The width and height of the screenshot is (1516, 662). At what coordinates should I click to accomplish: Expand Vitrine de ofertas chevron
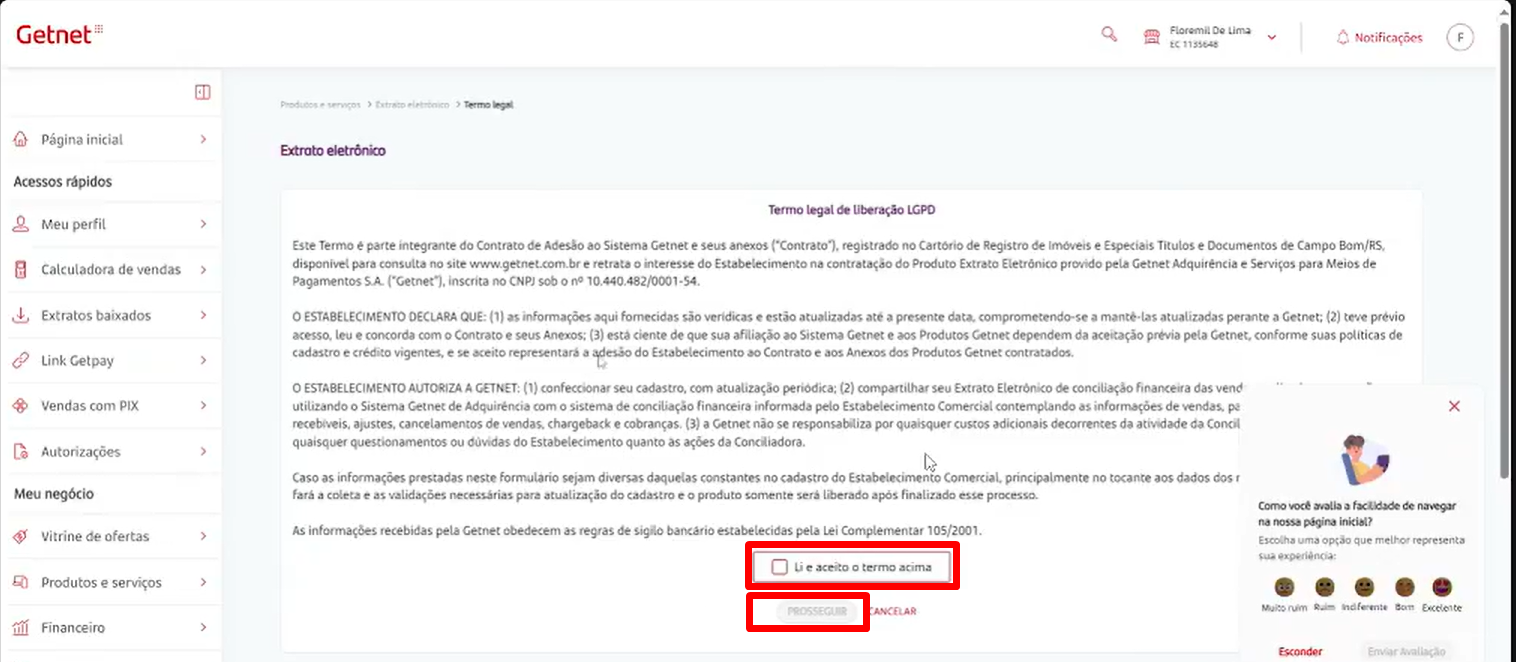203,536
